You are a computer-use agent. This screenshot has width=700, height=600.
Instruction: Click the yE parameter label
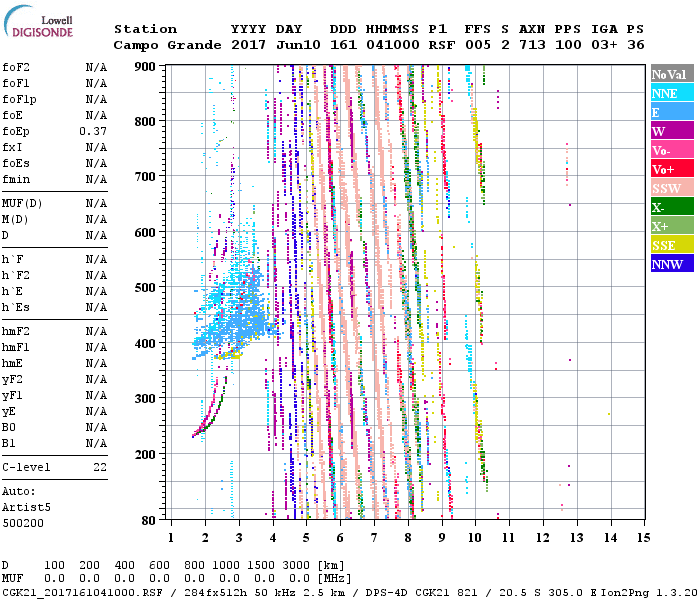8,412
